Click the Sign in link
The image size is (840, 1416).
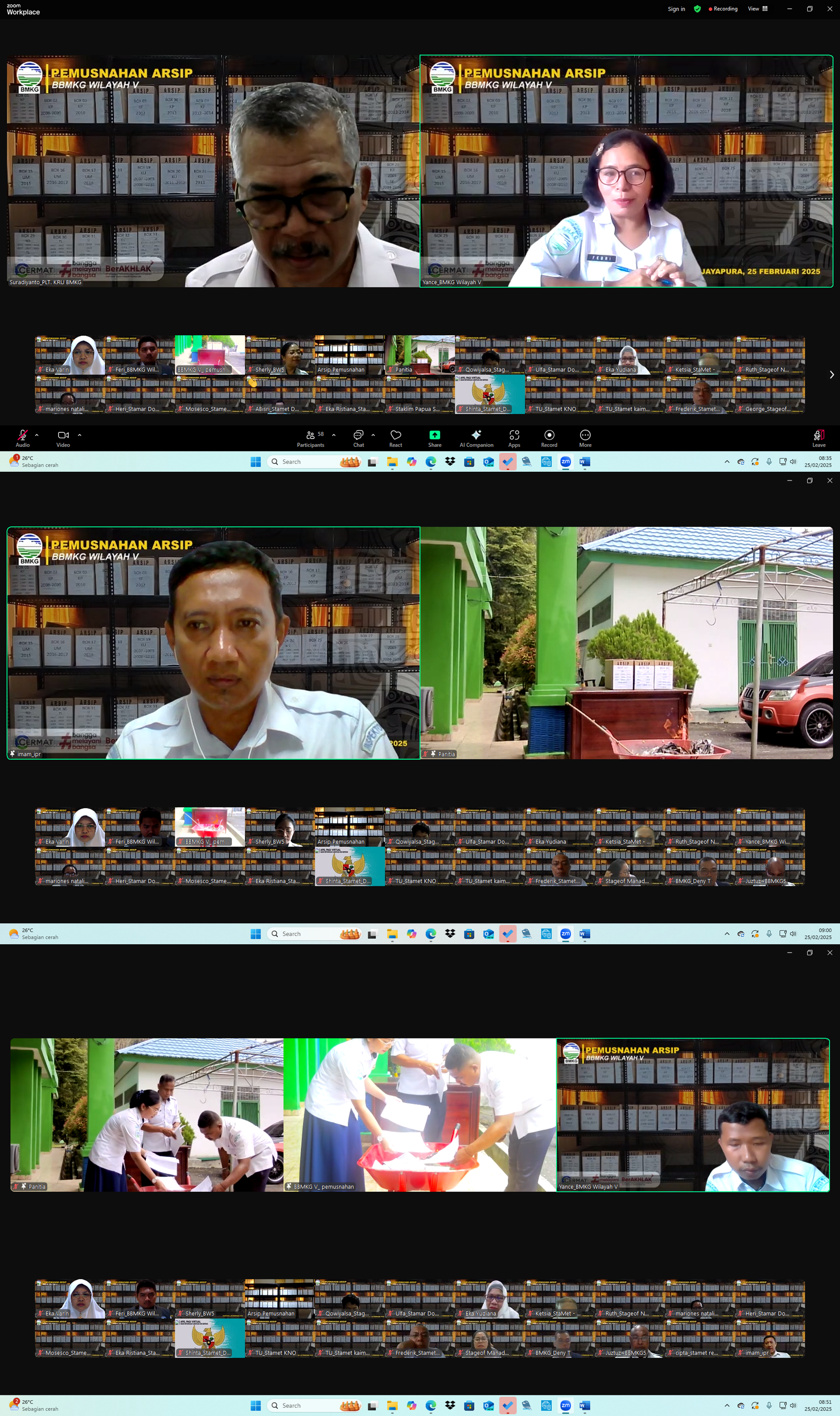tap(676, 9)
